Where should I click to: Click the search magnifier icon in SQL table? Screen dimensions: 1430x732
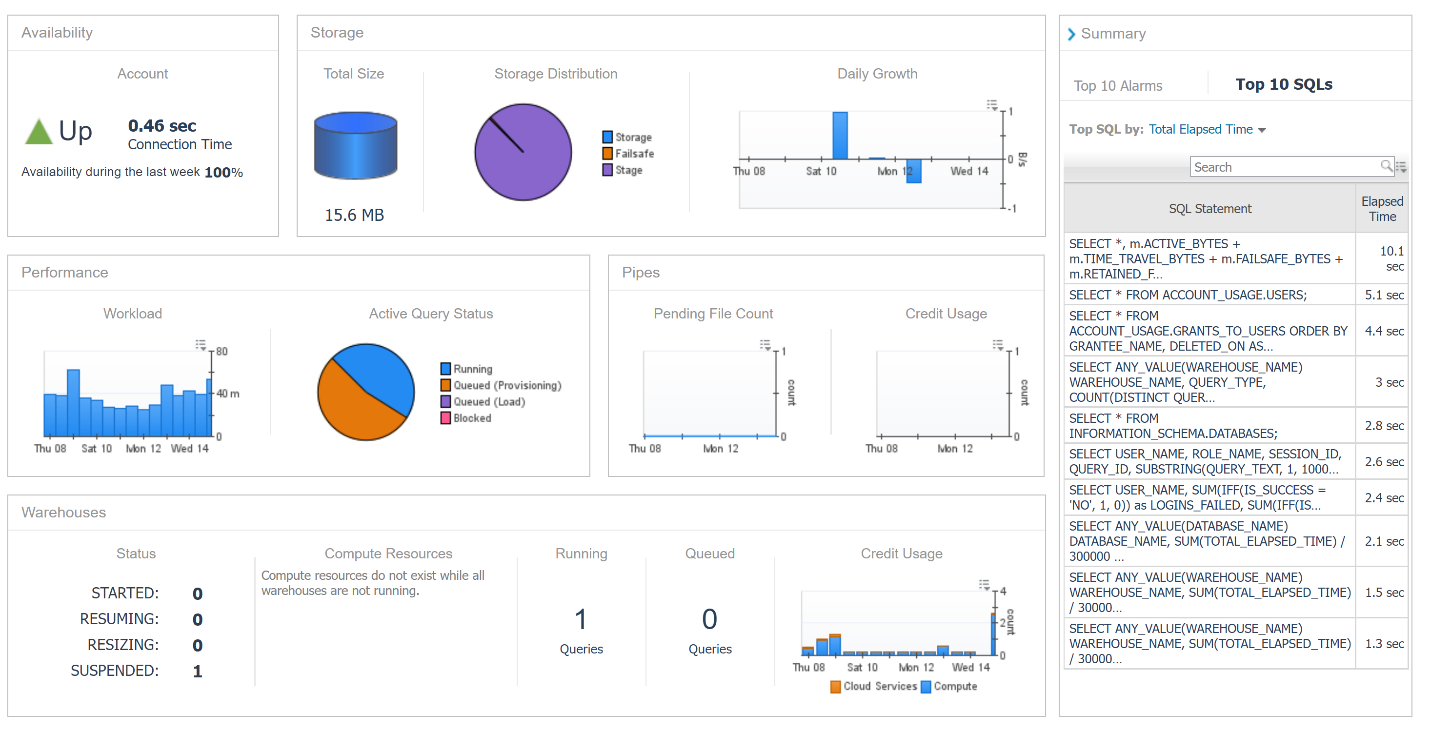pos(1387,166)
